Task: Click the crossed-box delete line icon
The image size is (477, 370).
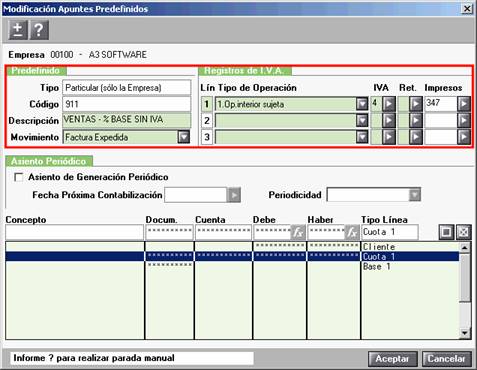Action: 464,232
